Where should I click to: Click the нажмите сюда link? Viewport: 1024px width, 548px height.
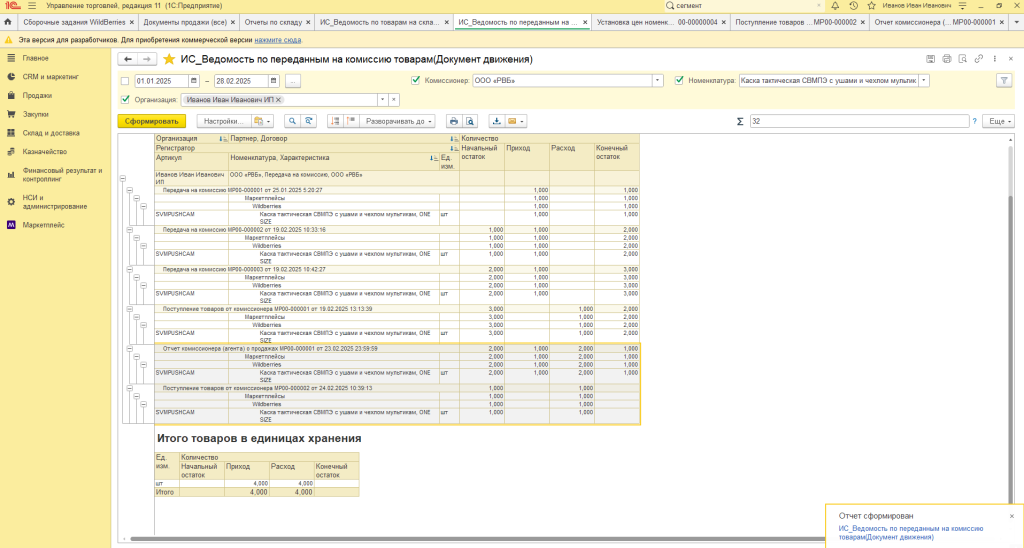pyautogui.click(x=278, y=40)
